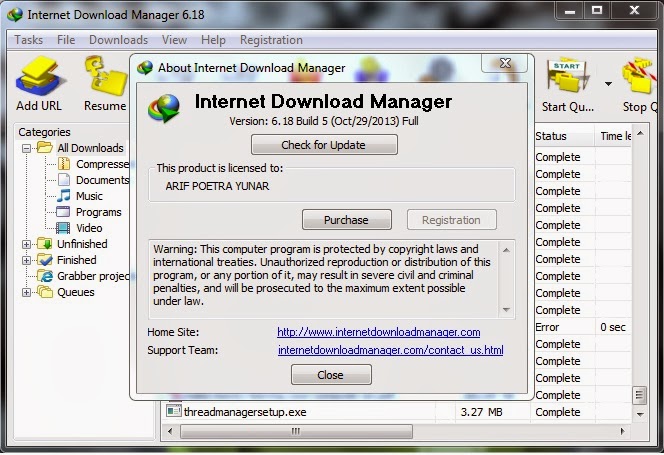Viewport: 664px width, 455px height.
Task: Click the Error status cell
Action: 563,327
